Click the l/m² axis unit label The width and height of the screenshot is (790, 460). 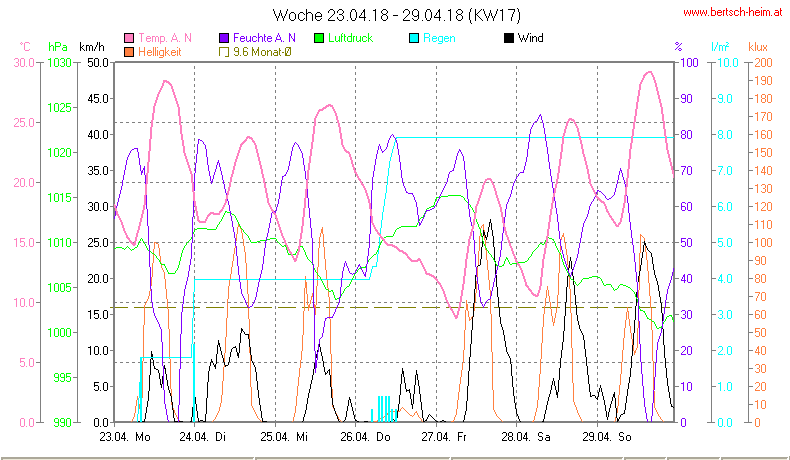[720, 47]
